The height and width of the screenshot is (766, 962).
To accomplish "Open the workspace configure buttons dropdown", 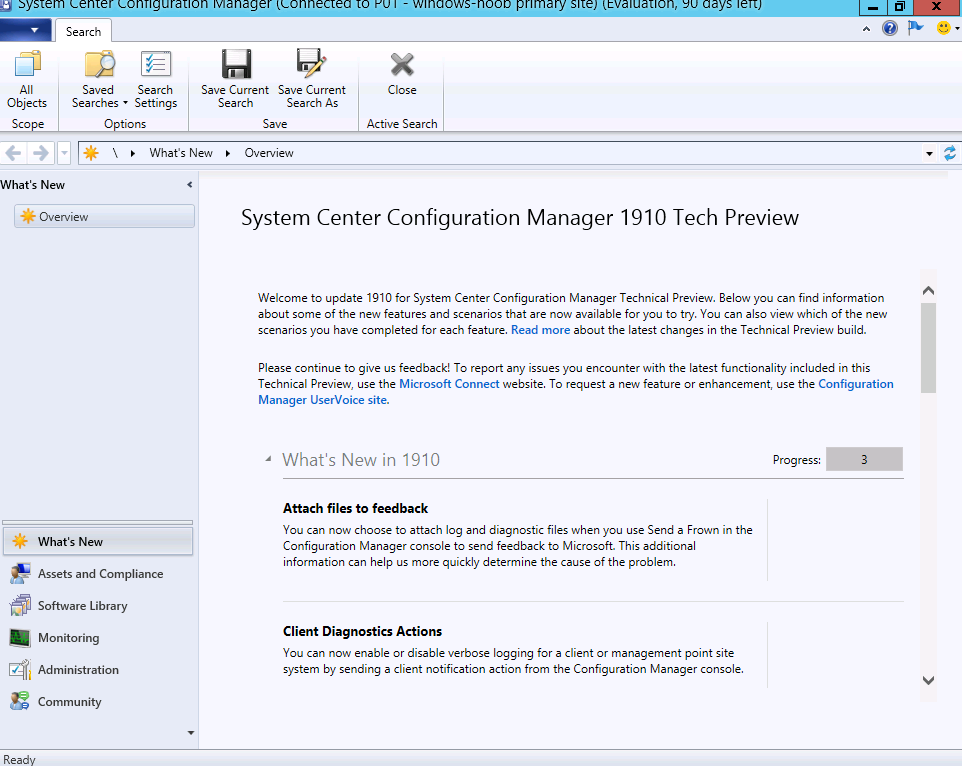I will click(191, 732).
